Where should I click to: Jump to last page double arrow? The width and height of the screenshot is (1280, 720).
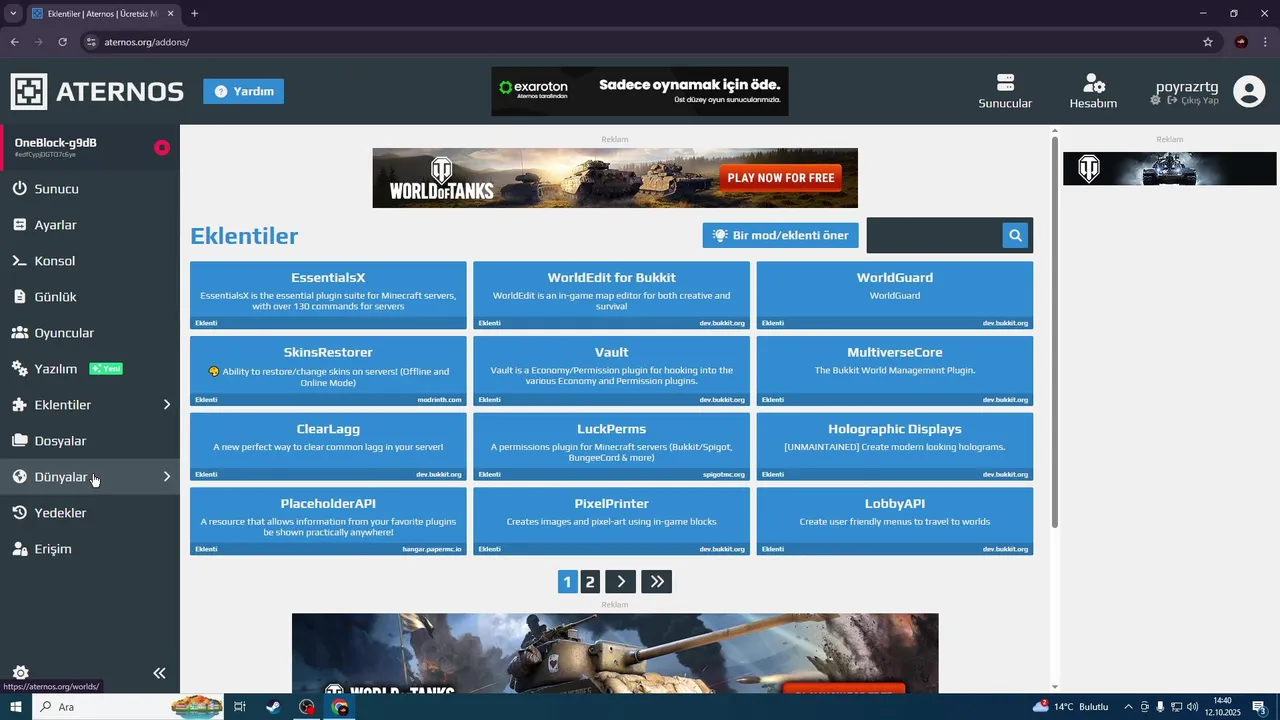tap(657, 582)
